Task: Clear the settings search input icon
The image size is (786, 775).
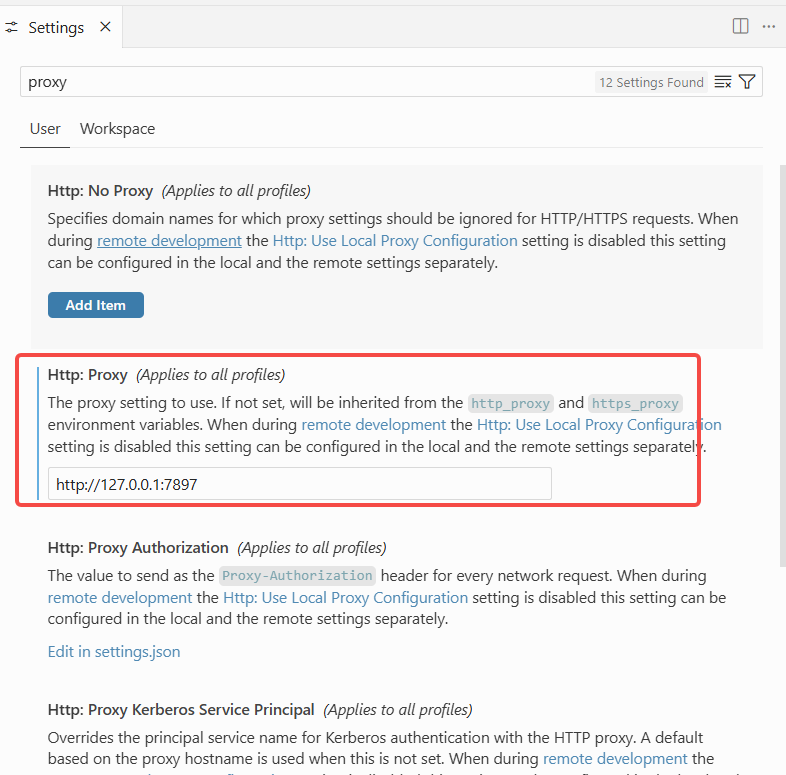Action: tap(723, 82)
